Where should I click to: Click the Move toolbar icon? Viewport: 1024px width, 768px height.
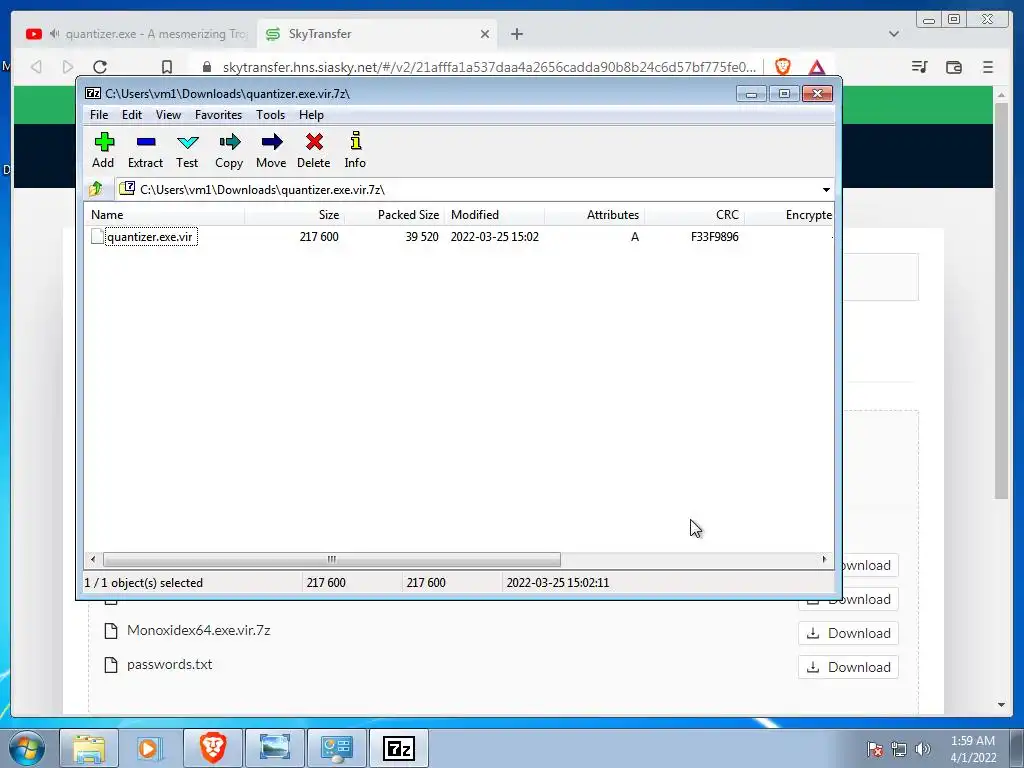pyautogui.click(x=271, y=150)
